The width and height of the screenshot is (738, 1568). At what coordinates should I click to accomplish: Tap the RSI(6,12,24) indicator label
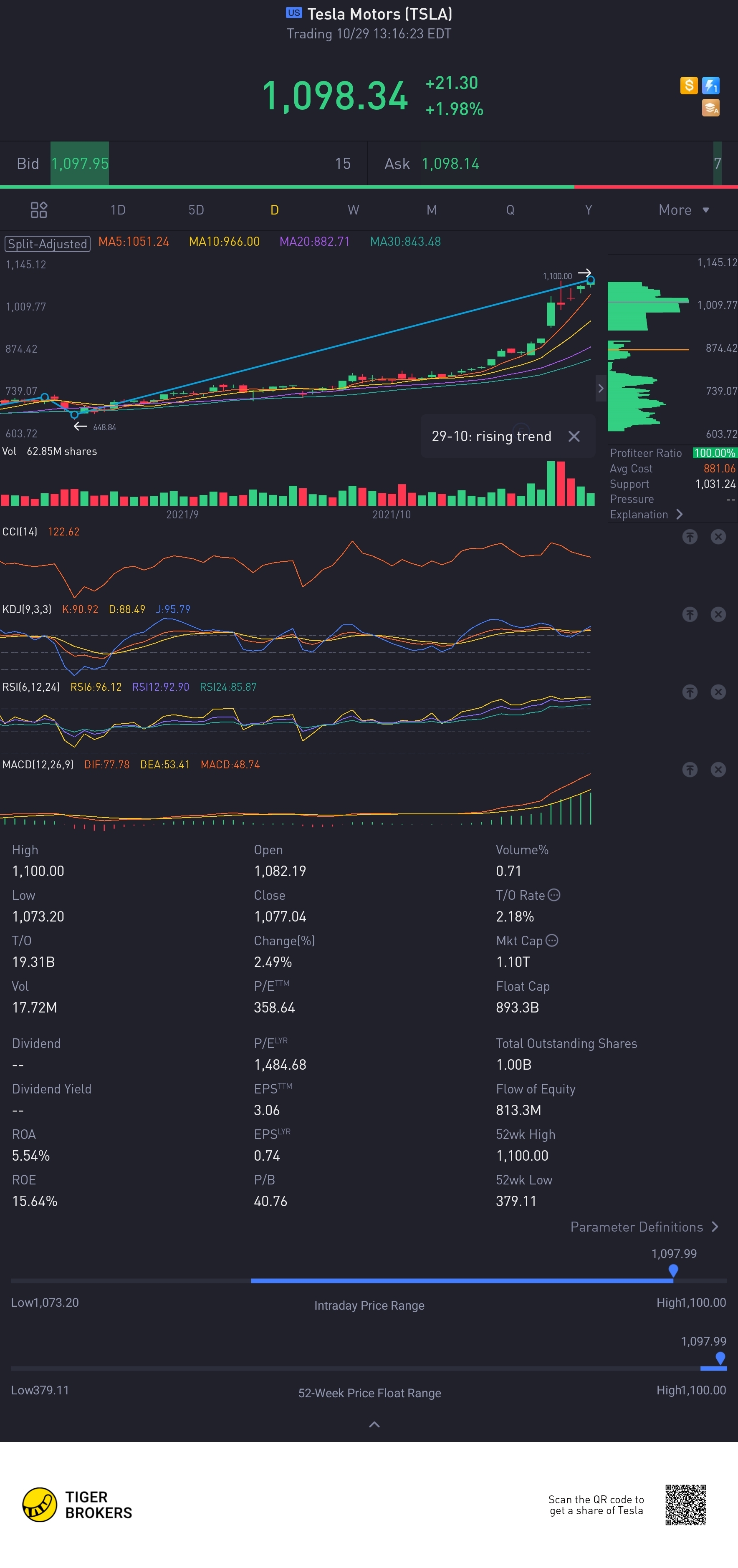coord(31,687)
